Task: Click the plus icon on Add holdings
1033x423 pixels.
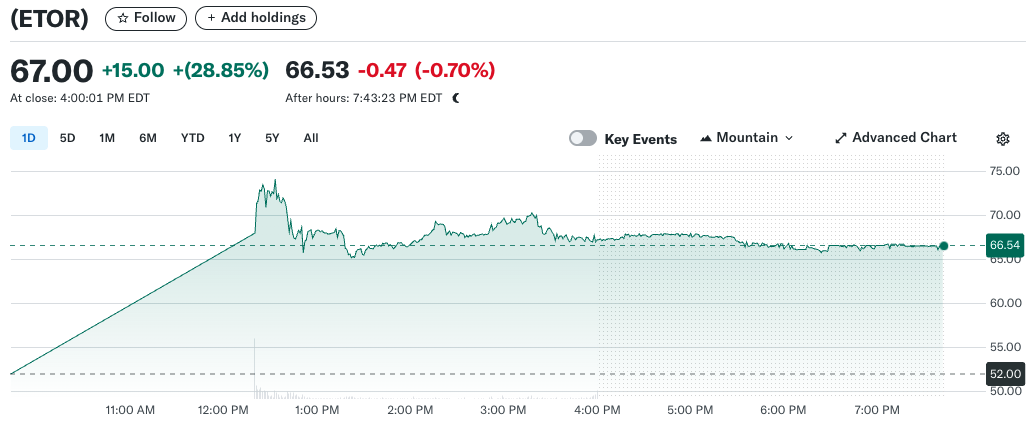Action: coord(211,18)
